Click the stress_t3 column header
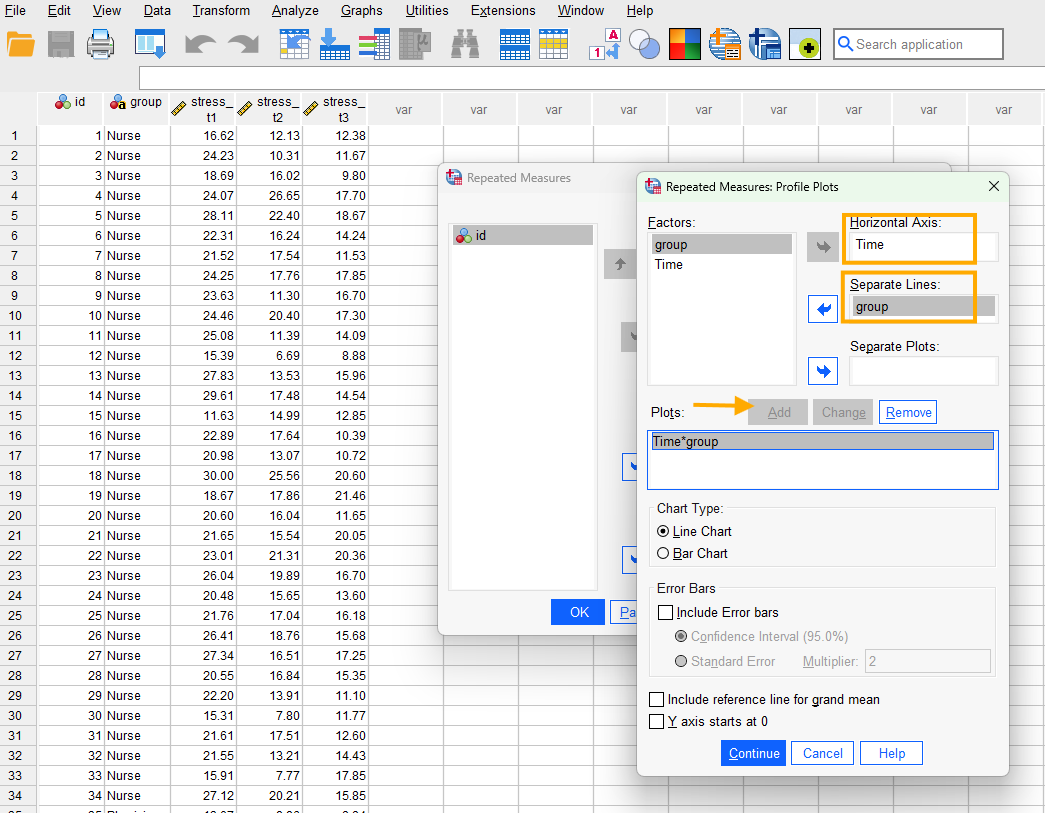The height and width of the screenshot is (813, 1045). [x=335, y=109]
